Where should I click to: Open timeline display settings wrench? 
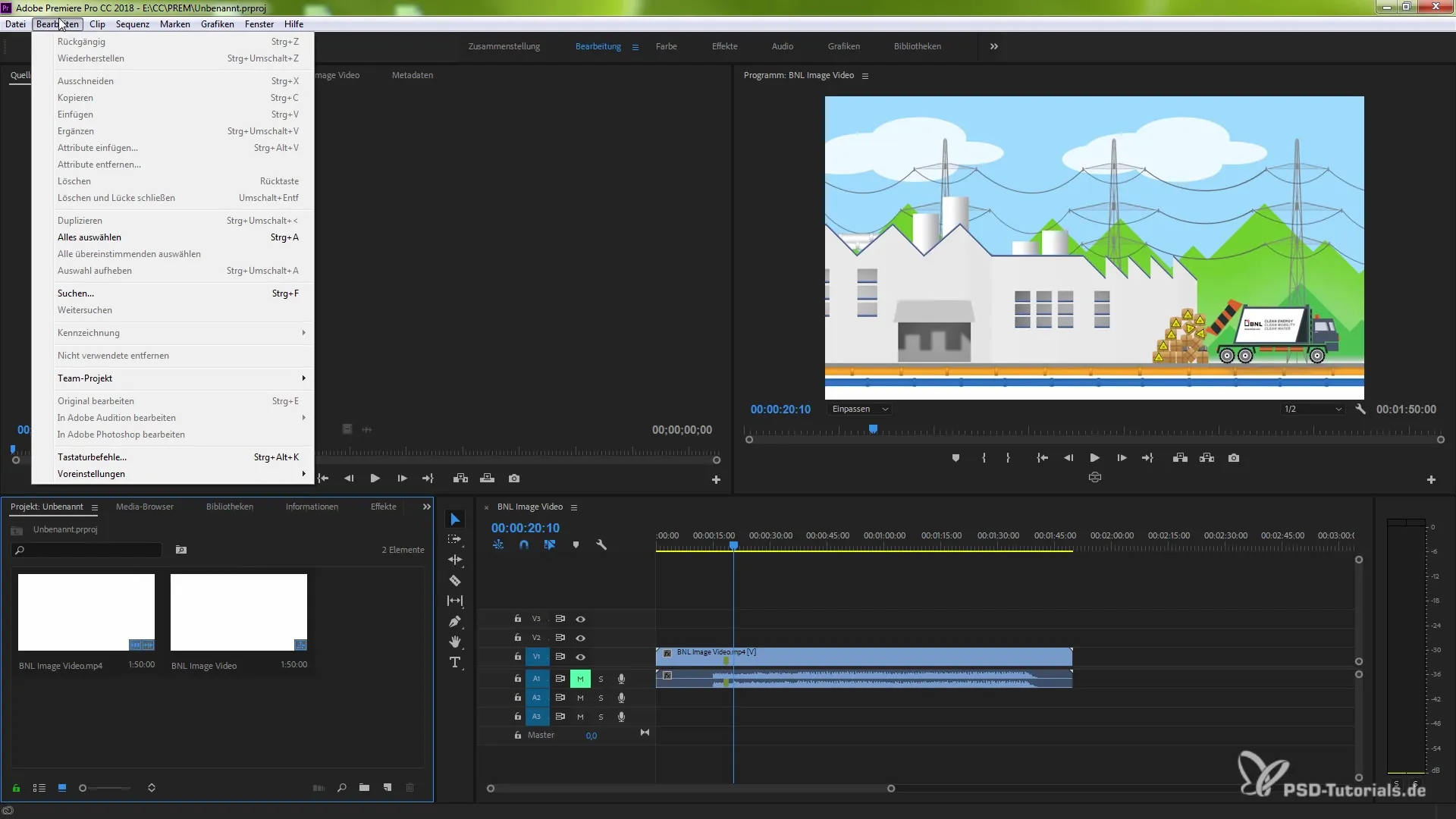[601, 544]
